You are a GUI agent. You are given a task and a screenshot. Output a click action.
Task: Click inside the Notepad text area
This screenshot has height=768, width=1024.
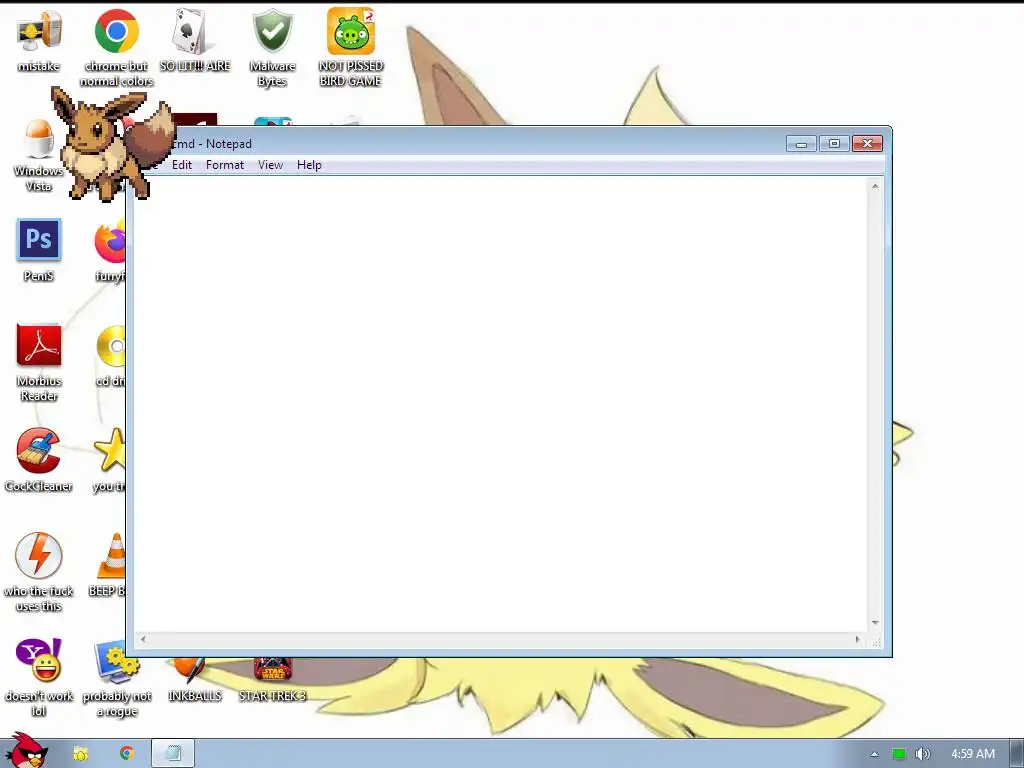[500, 404]
